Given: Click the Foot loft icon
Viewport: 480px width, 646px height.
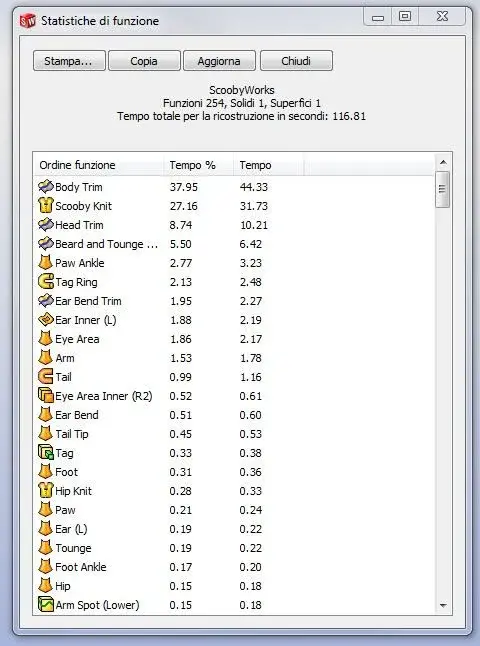Looking at the screenshot, I should tap(46, 471).
